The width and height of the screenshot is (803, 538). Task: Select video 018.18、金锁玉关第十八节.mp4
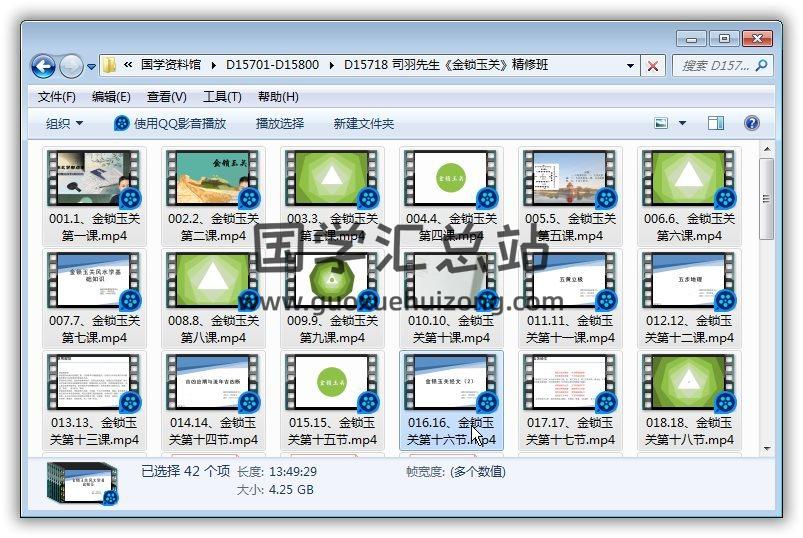pyautogui.click(x=689, y=400)
